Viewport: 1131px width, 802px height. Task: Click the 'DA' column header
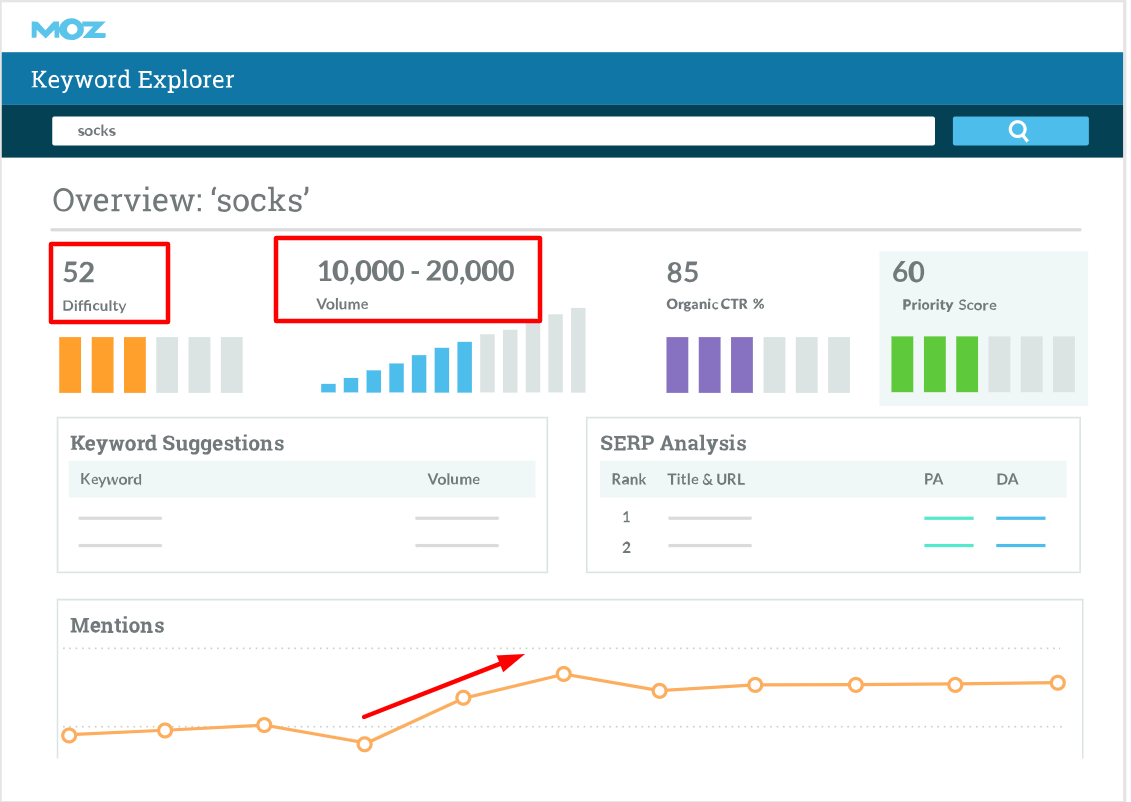[x=1007, y=480]
